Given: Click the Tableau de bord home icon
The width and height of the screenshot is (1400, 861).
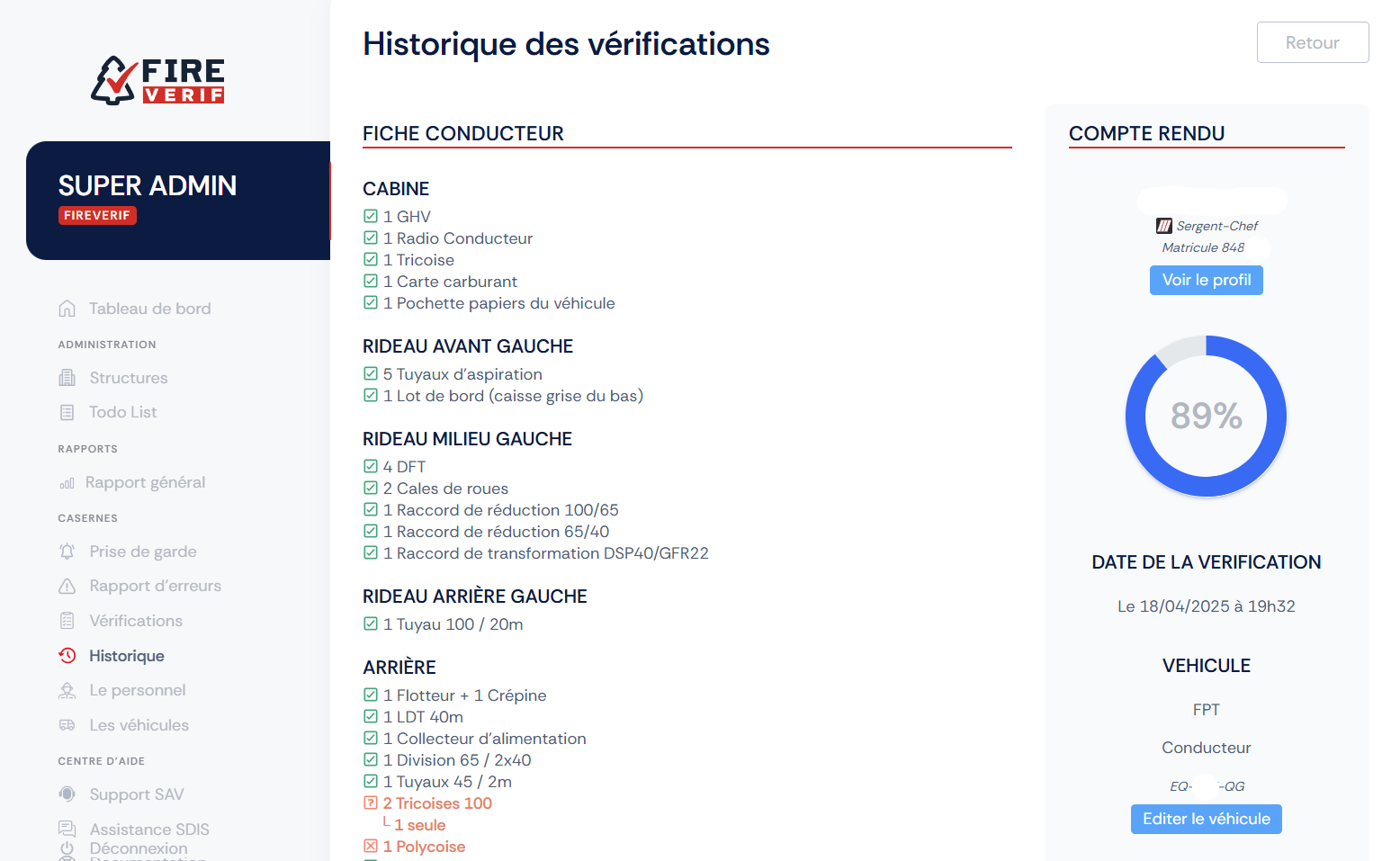Looking at the screenshot, I should click(67, 309).
